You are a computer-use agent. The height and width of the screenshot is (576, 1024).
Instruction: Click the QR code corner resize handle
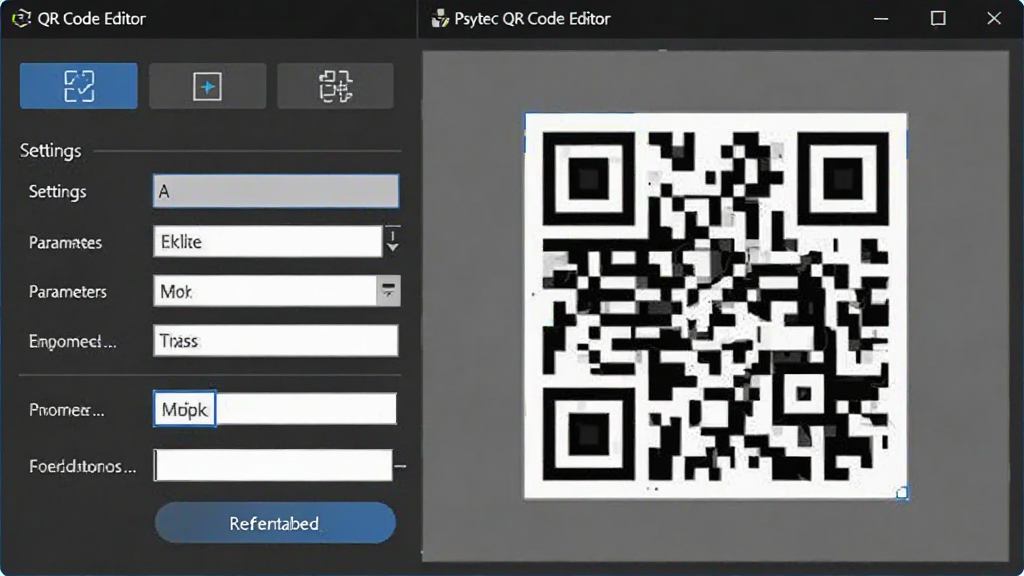tap(902, 493)
